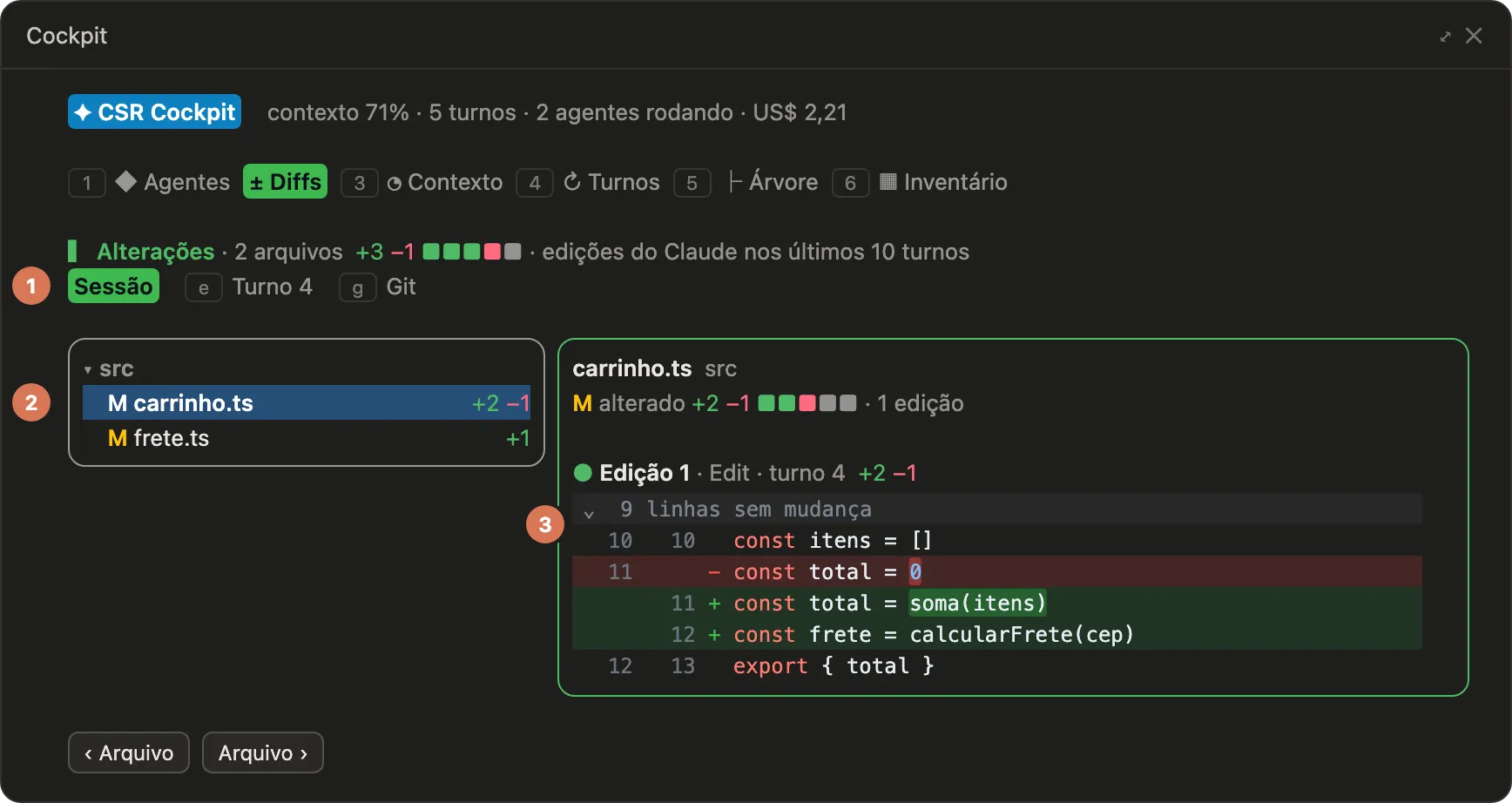Select the Sessão scope filter

point(113,287)
